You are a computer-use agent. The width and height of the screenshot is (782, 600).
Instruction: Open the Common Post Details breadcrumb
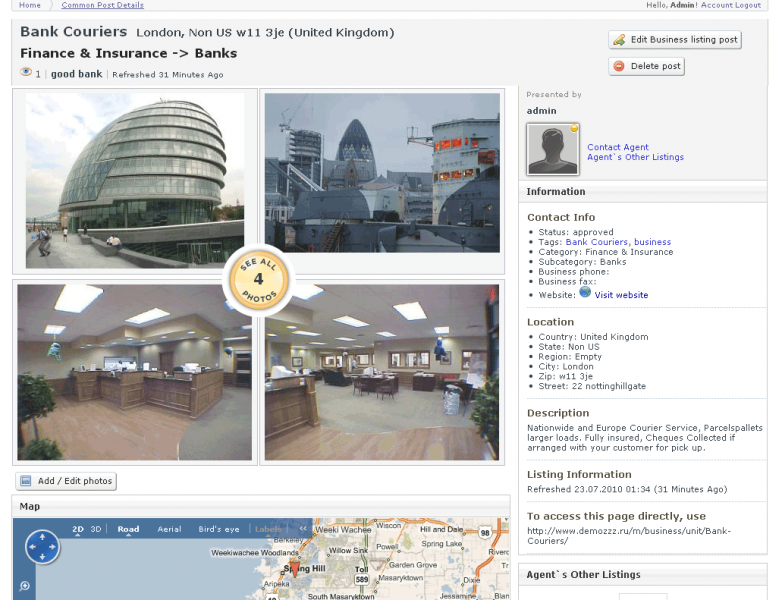[103, 5]
